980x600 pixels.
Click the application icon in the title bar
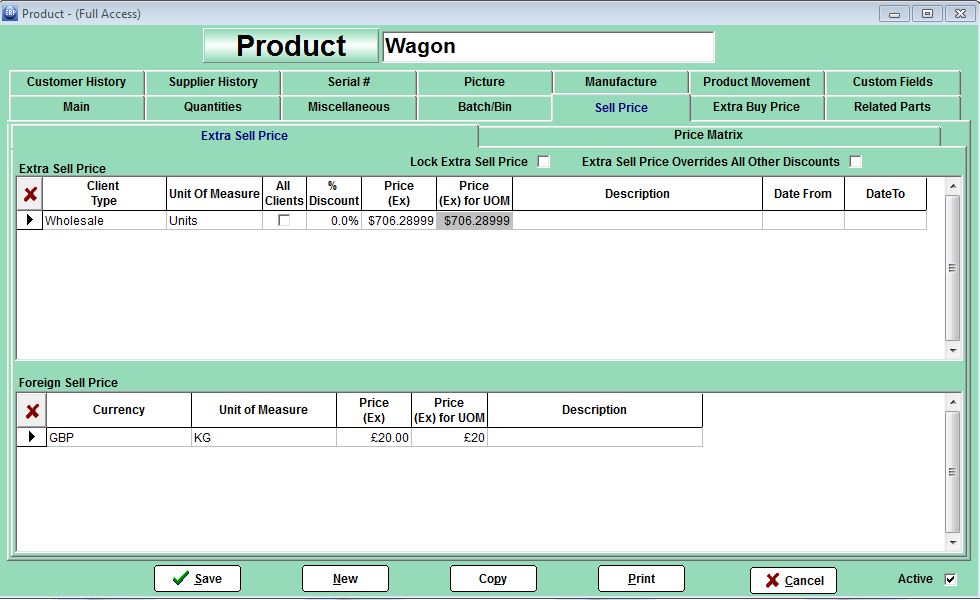pyautogui.click(x=10, y=13)
